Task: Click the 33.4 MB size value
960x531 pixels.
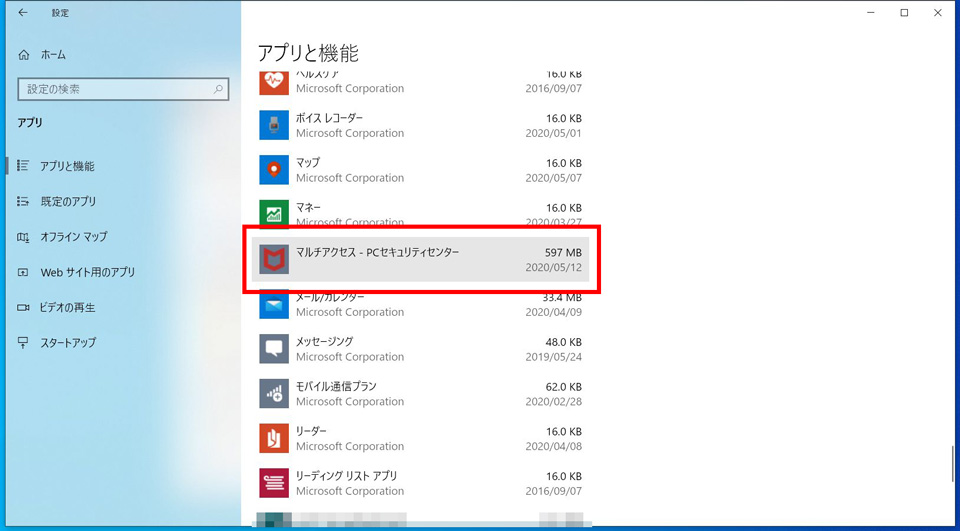Action: coord(563,298)
